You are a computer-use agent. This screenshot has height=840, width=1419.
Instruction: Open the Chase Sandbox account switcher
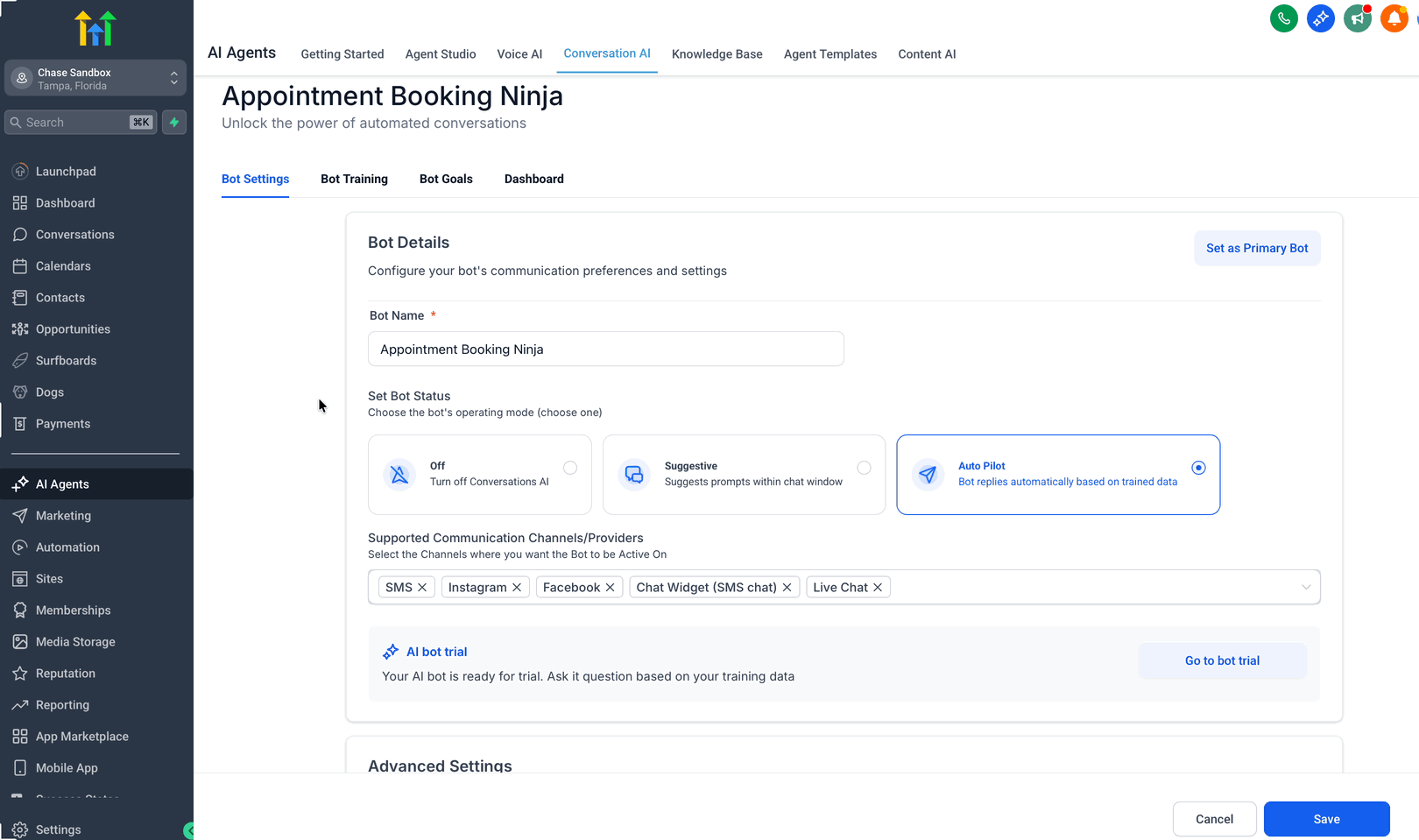tap(96, 78)
